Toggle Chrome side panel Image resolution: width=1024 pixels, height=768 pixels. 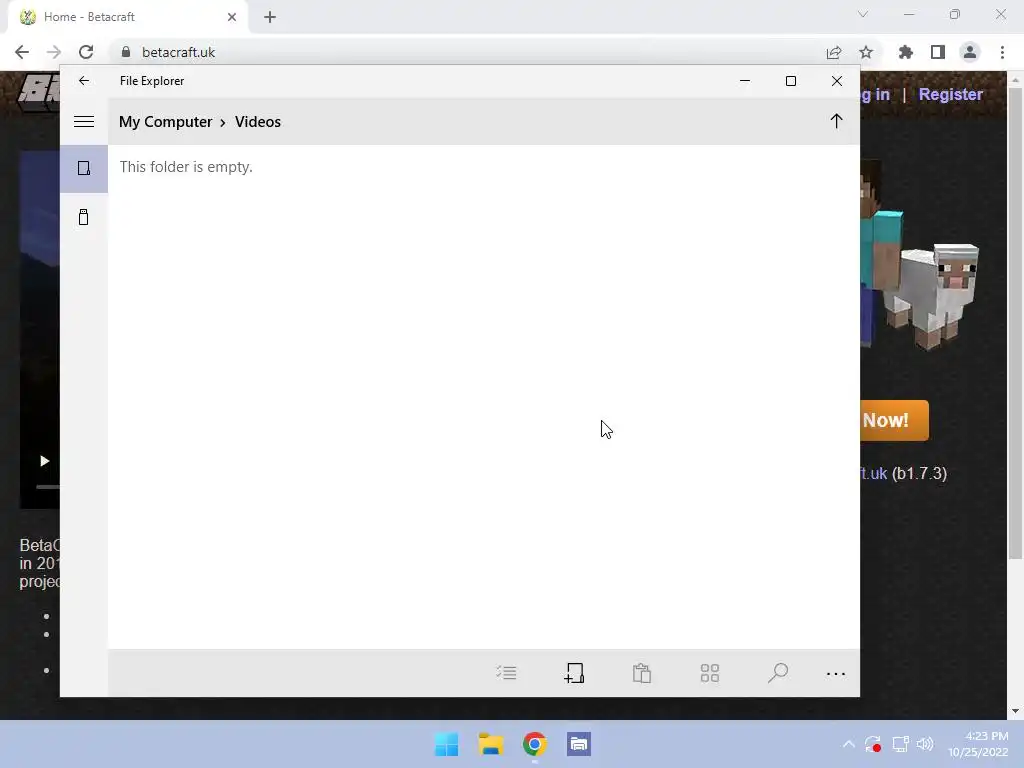pyautogui.click(x=938, y=52)
